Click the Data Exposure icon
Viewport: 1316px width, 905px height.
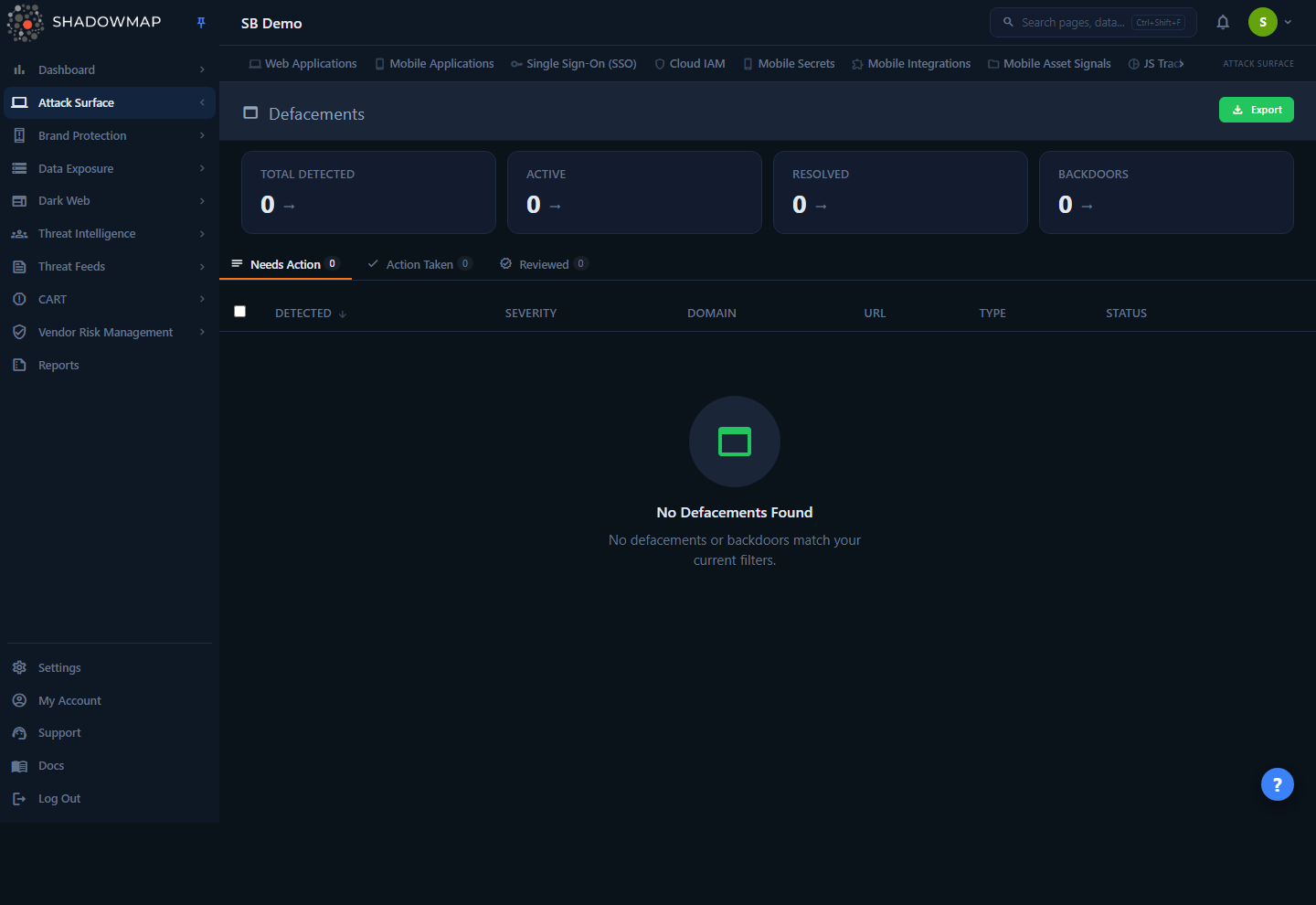click(19, 168)
